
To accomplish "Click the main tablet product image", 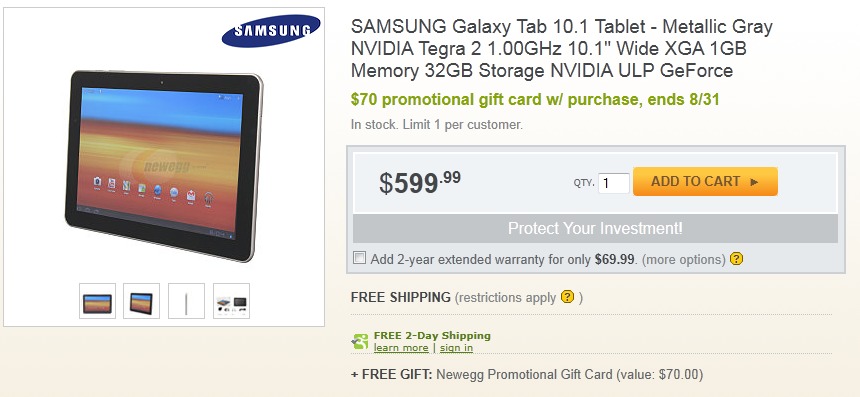I will coord(164,165).
